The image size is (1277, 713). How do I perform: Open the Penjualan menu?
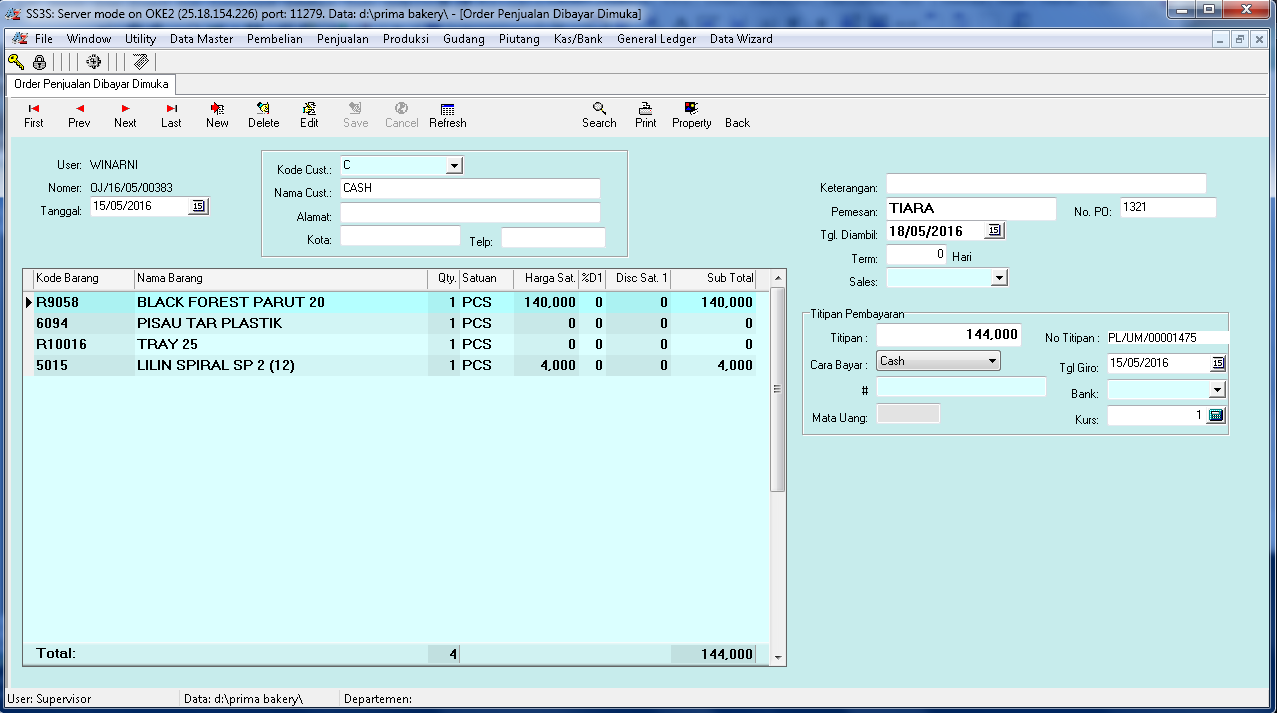pyautogui.click(x=343, y=39)
